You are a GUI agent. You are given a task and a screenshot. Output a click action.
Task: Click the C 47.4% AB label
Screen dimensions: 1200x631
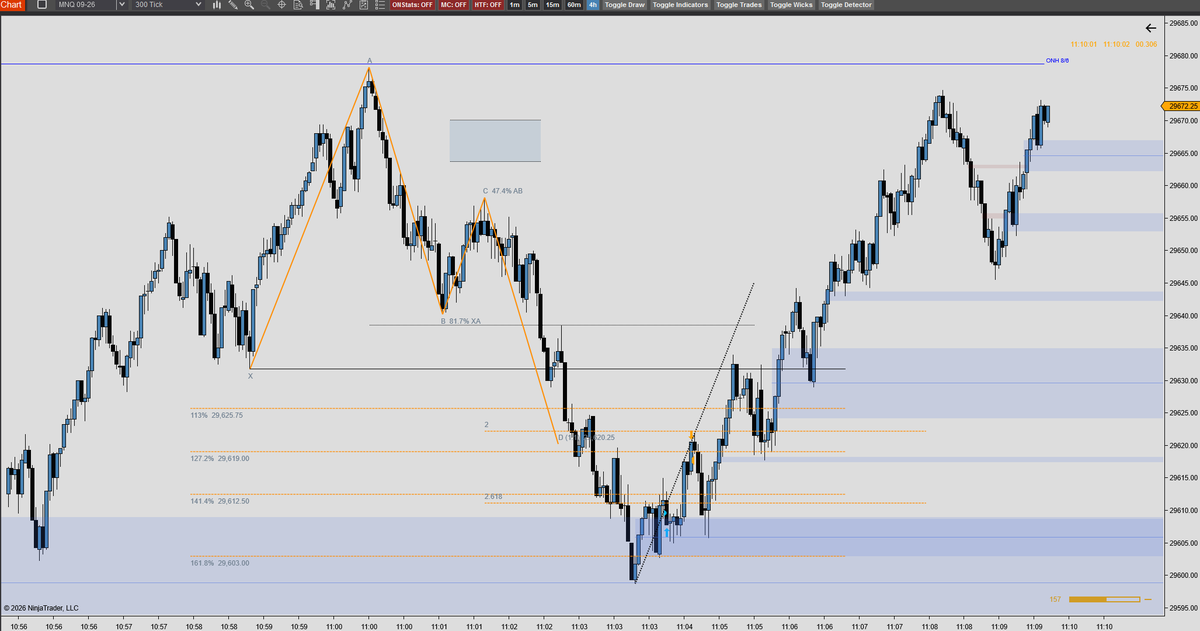point(503,190)
